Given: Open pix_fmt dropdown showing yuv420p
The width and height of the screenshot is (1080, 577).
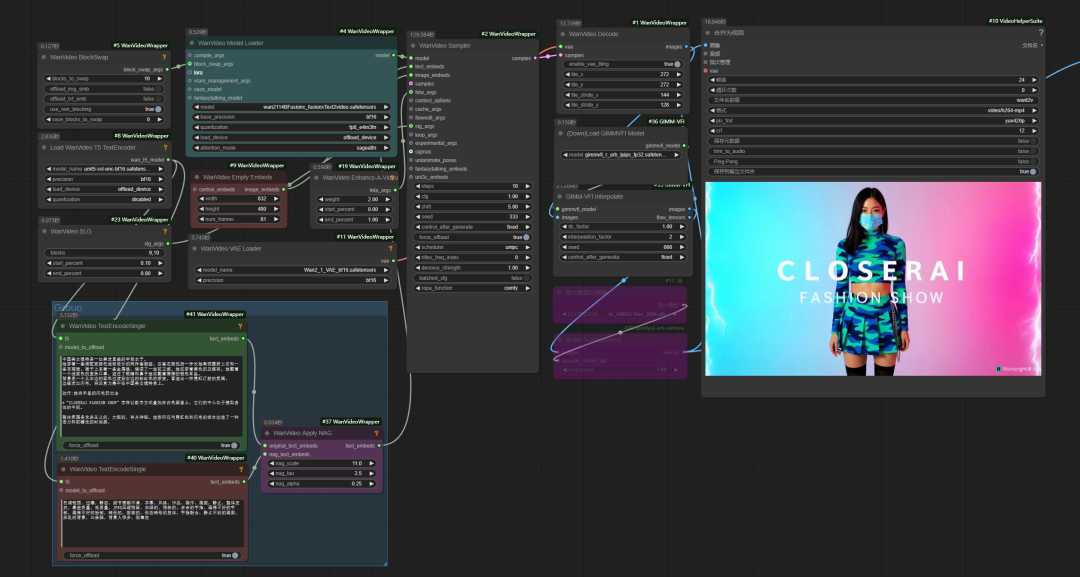Looking at the screenshot, I should (x=873, y=120).
